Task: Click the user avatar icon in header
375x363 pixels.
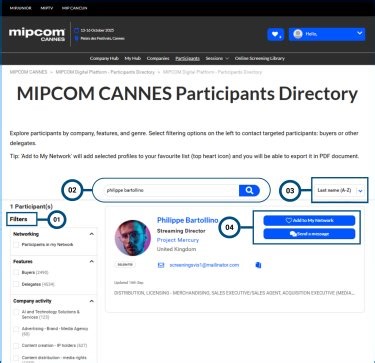Action: coord(298,34)
